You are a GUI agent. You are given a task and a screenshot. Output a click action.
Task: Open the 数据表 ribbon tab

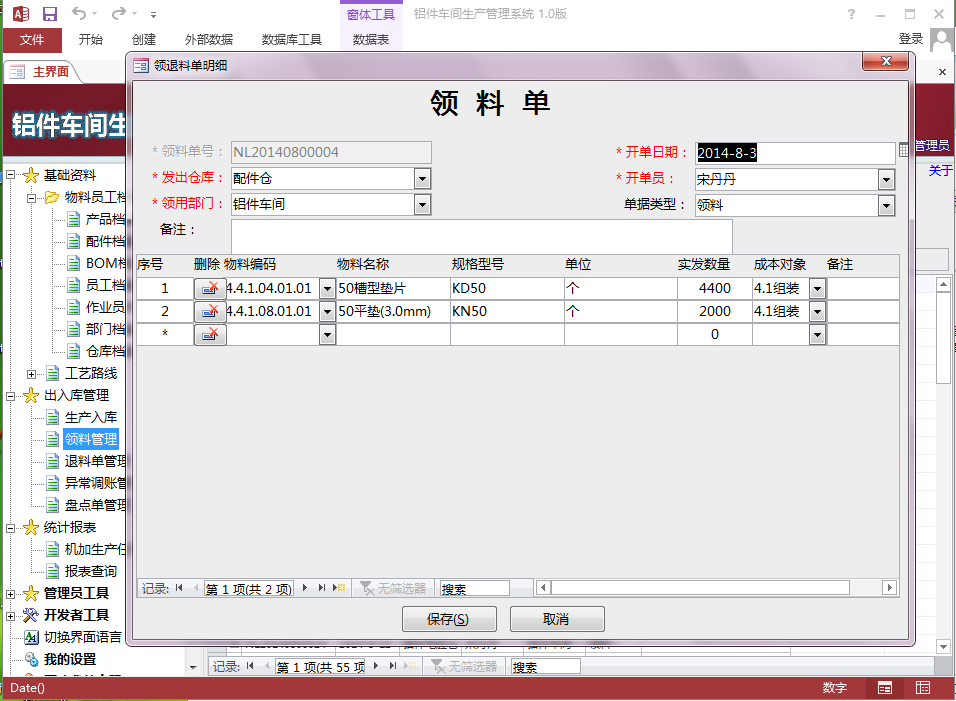point(371,40)
